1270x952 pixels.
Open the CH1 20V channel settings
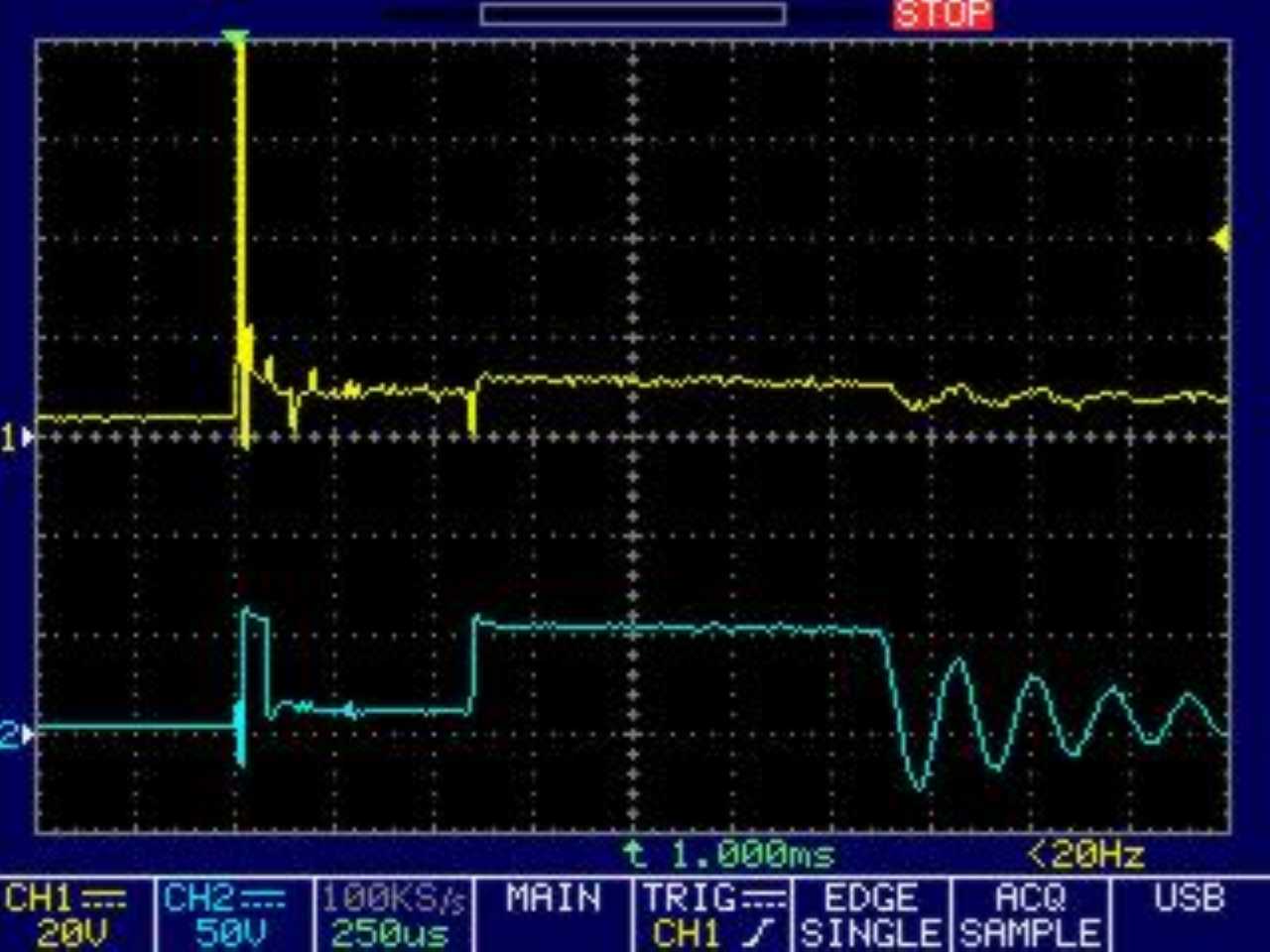click(67, 915)
